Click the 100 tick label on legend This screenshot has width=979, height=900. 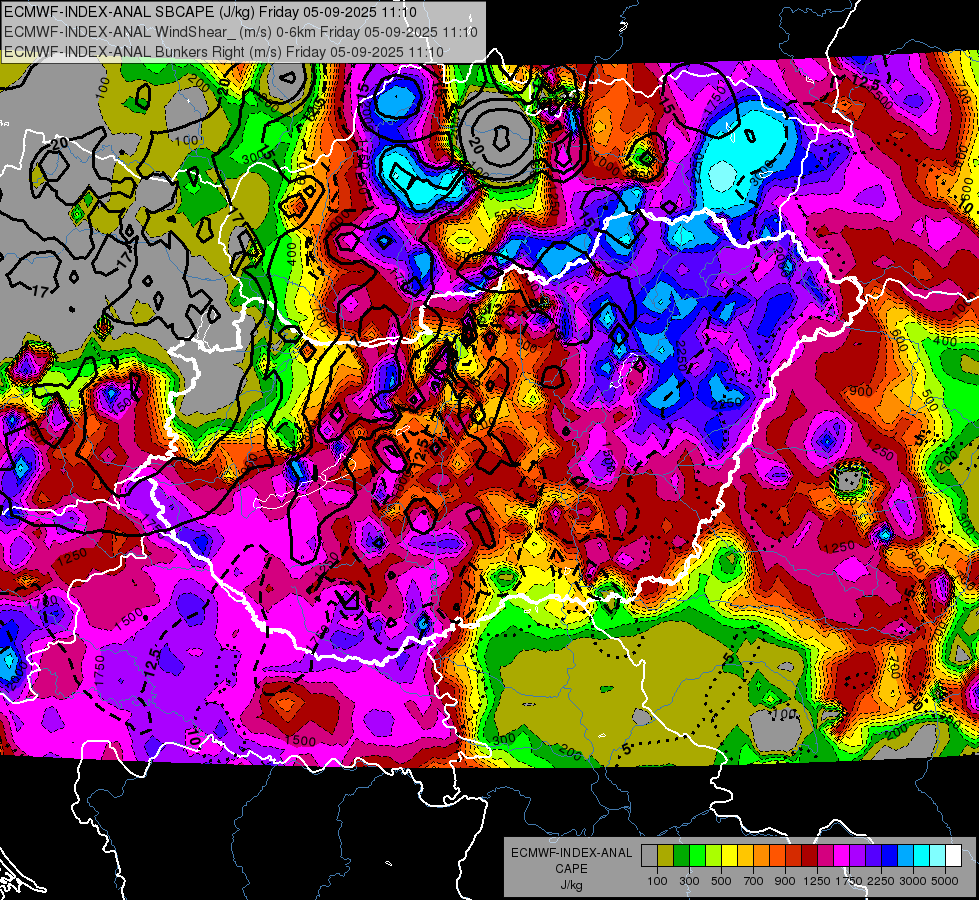click(657, 881)
